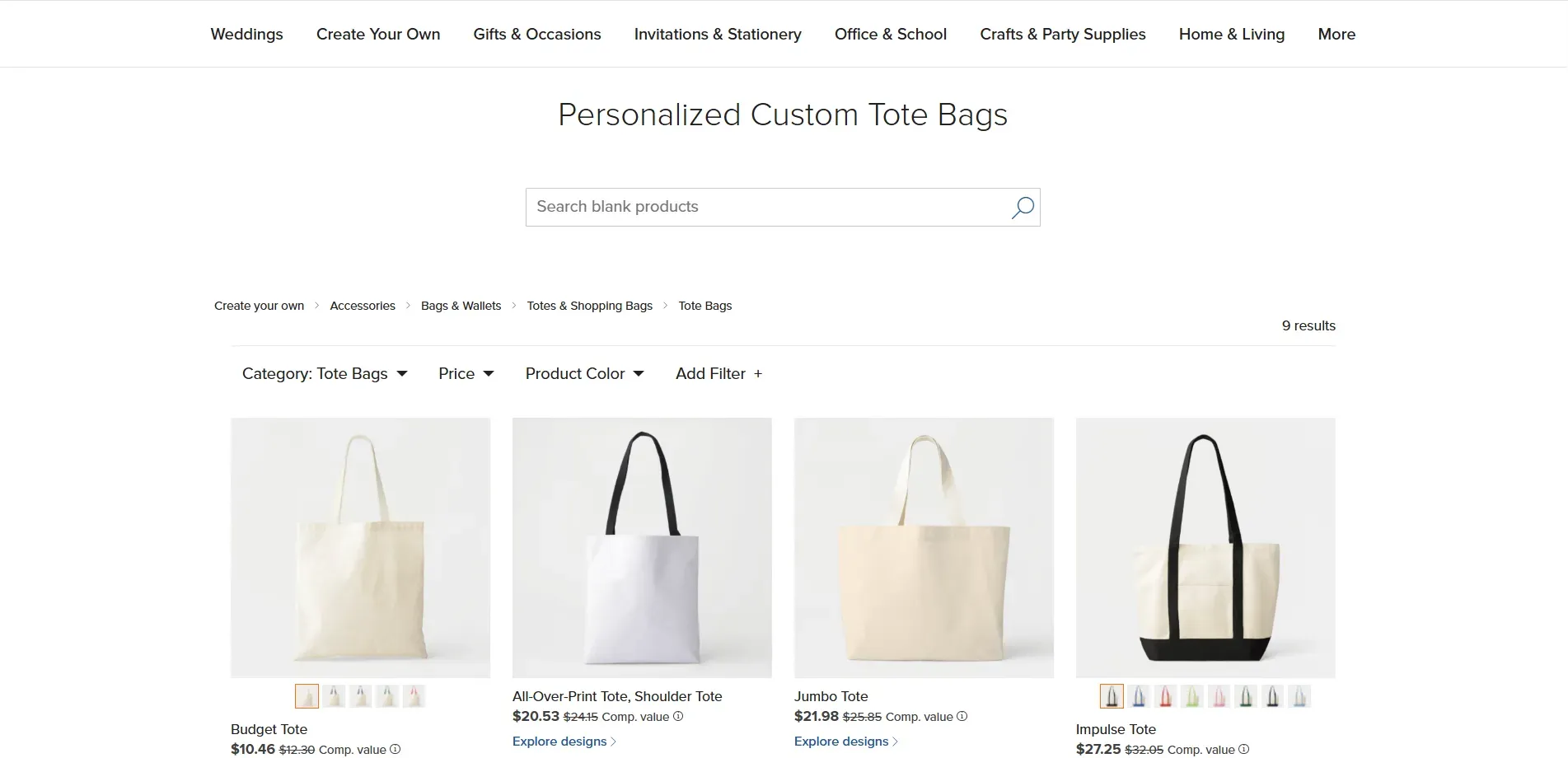Click the info icon beside Jumbo Tote's comp value
This screenshot has height=758, width=1568.
[x=961, y=716]
